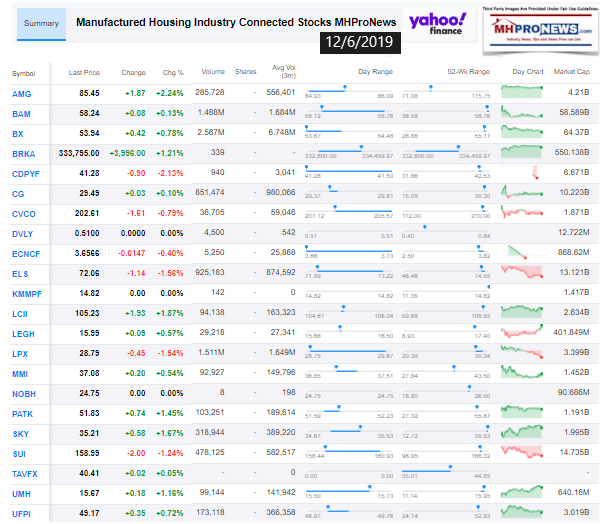
Task: Select BRKA last price 333,795.00
Action: [79, 153]
